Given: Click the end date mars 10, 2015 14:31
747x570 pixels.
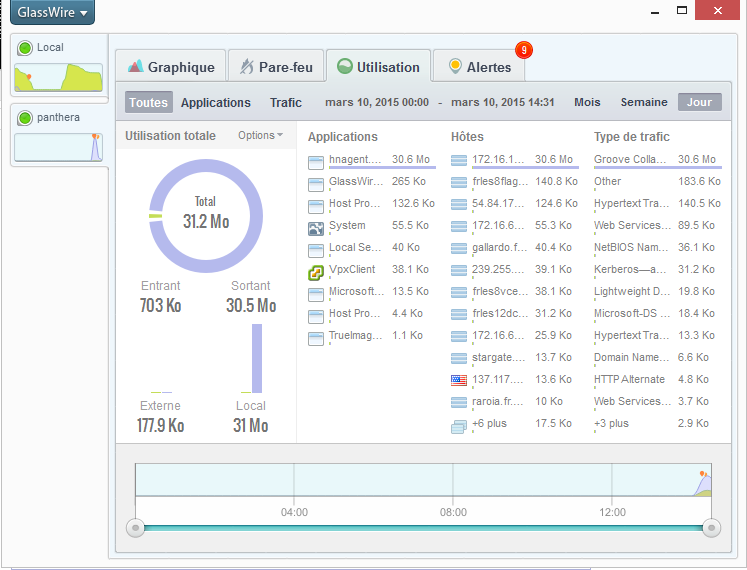Looking at the screenshot, I should [x=503, y=102].
